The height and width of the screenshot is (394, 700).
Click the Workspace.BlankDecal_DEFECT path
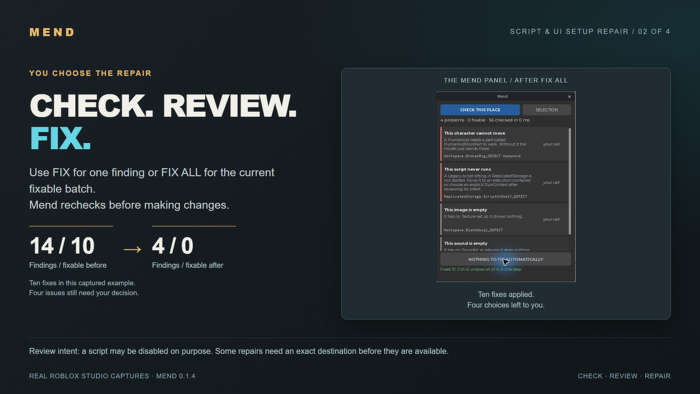point(473,230)
